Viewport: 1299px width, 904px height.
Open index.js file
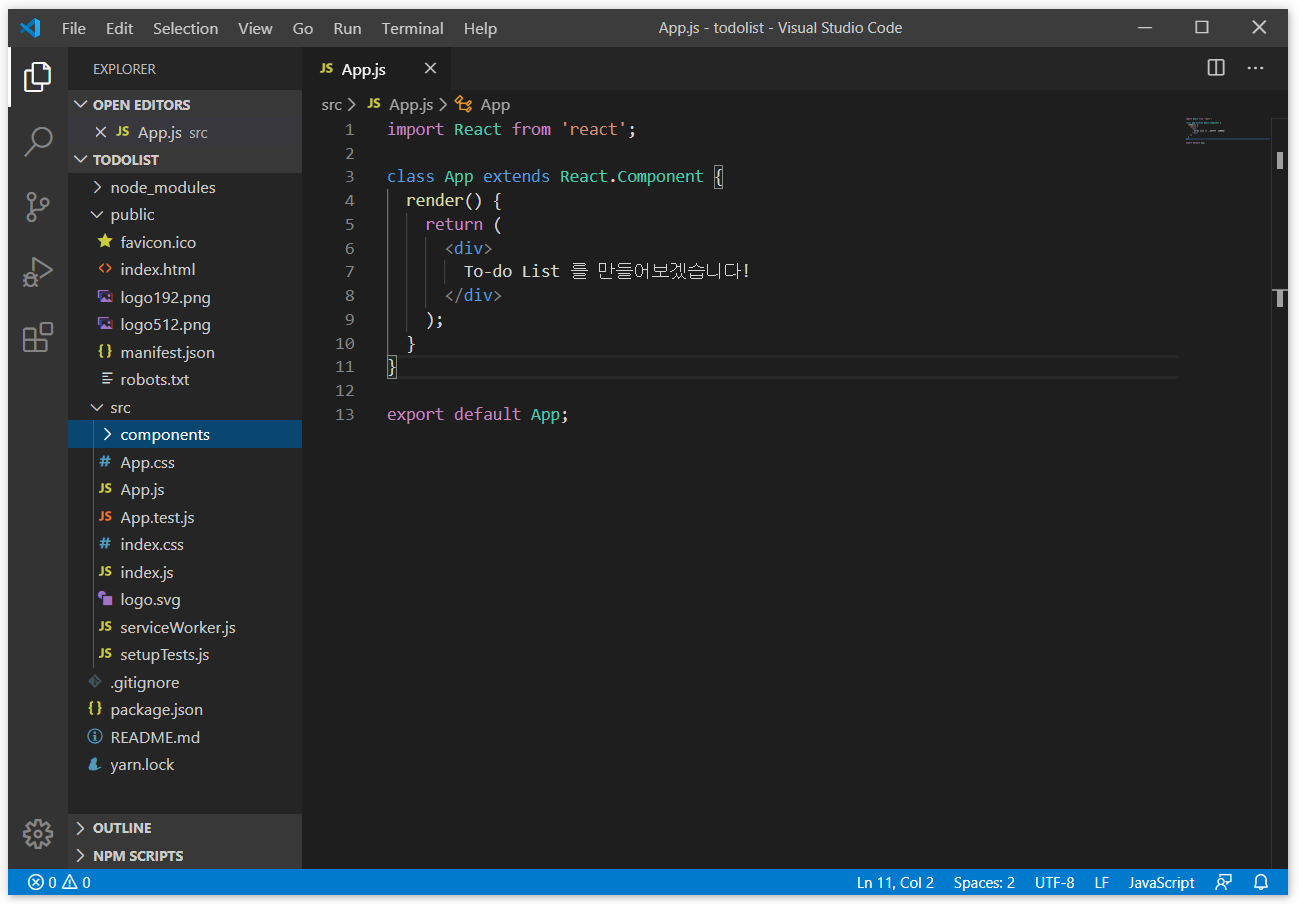pyautogui.click(x=185, y=572)
